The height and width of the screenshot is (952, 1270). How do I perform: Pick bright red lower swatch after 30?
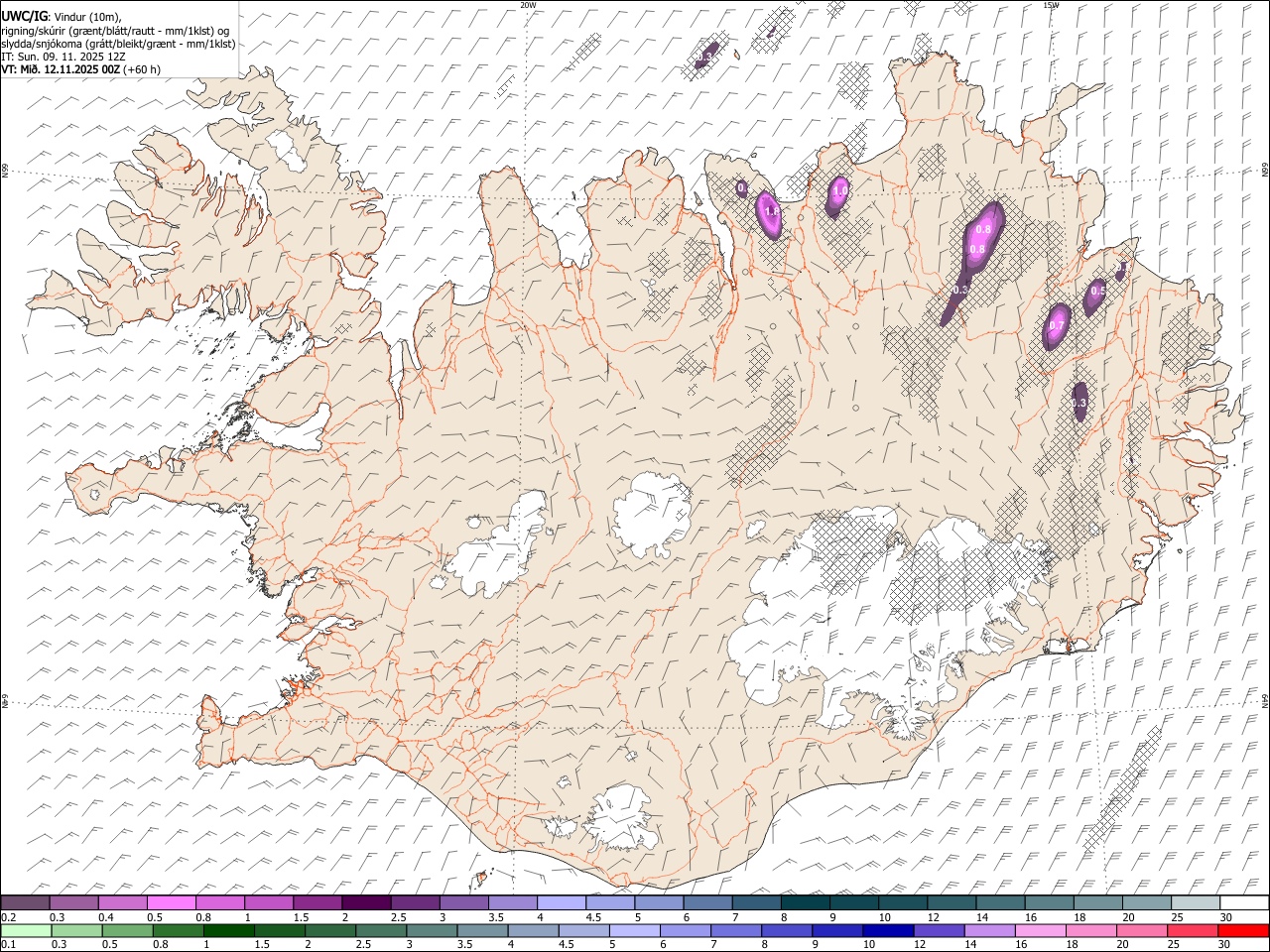[x=1242, y=930]
